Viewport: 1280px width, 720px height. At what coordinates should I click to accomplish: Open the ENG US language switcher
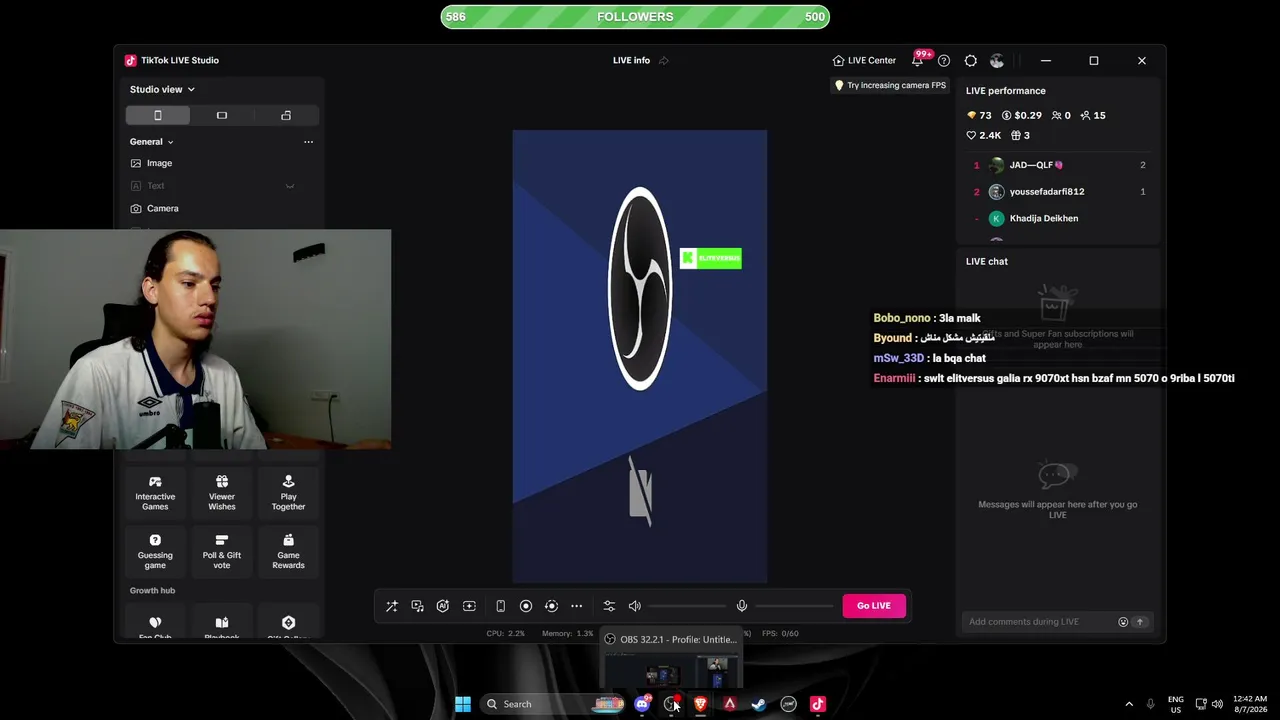1176,704
